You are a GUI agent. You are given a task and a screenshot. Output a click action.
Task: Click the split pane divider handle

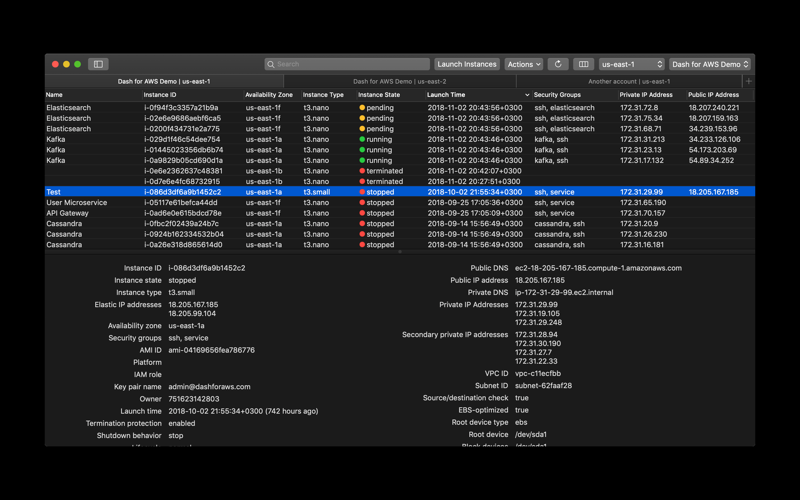pyautogui.click(x=399, y=252)
